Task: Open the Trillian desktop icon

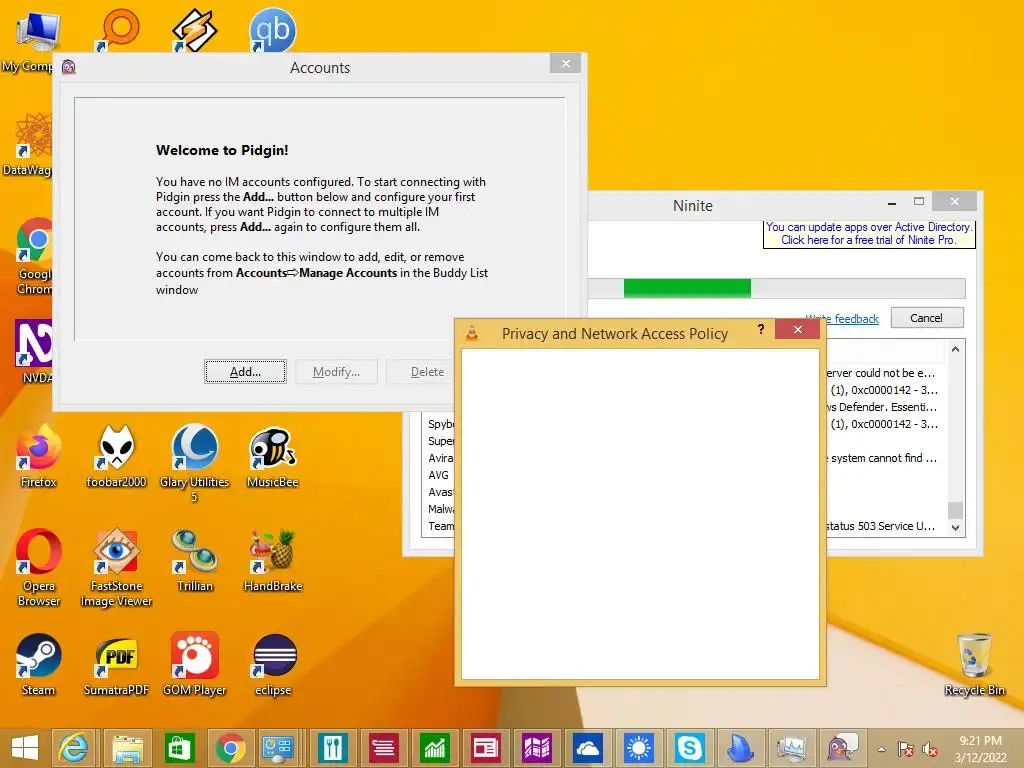Action: click(195, 560)
